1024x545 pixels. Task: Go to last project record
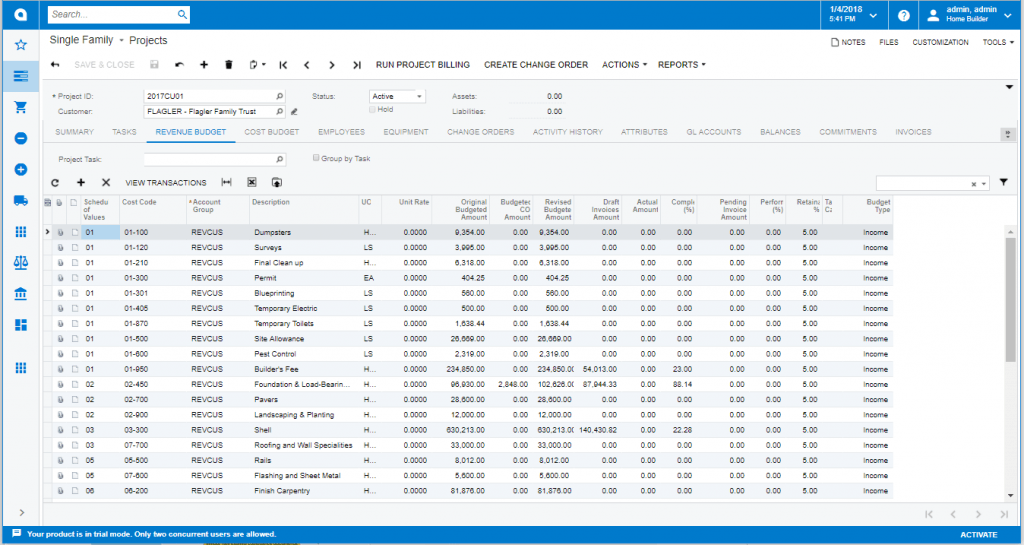[357, 65]
